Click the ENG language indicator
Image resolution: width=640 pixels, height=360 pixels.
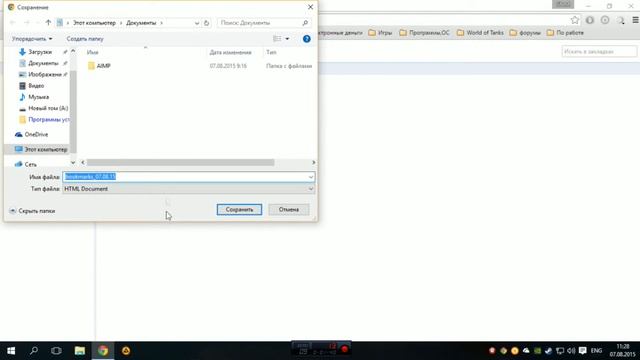click(596, 351)
